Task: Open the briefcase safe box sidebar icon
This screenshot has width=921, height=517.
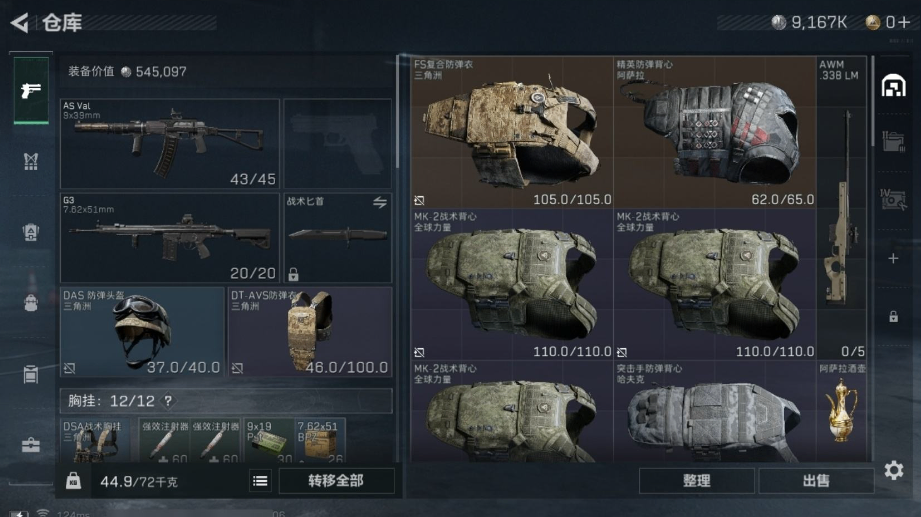Action: [31, 445]
